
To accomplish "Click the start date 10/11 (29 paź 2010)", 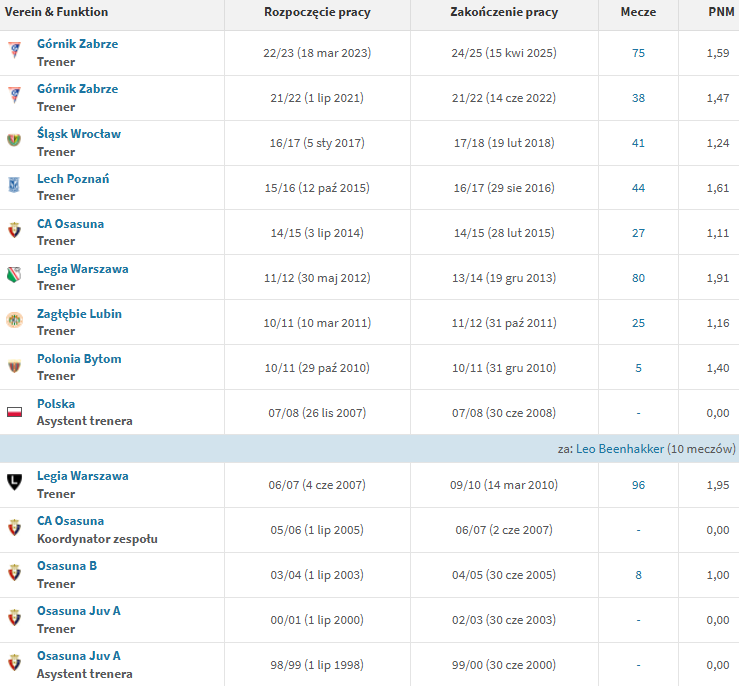I will (x=317, y=368).
